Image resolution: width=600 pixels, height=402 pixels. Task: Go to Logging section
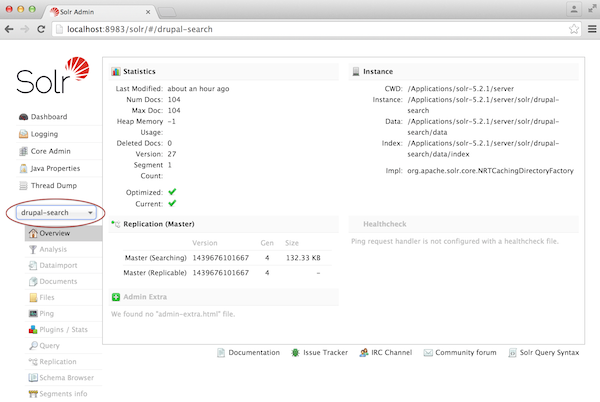point(44,134)
